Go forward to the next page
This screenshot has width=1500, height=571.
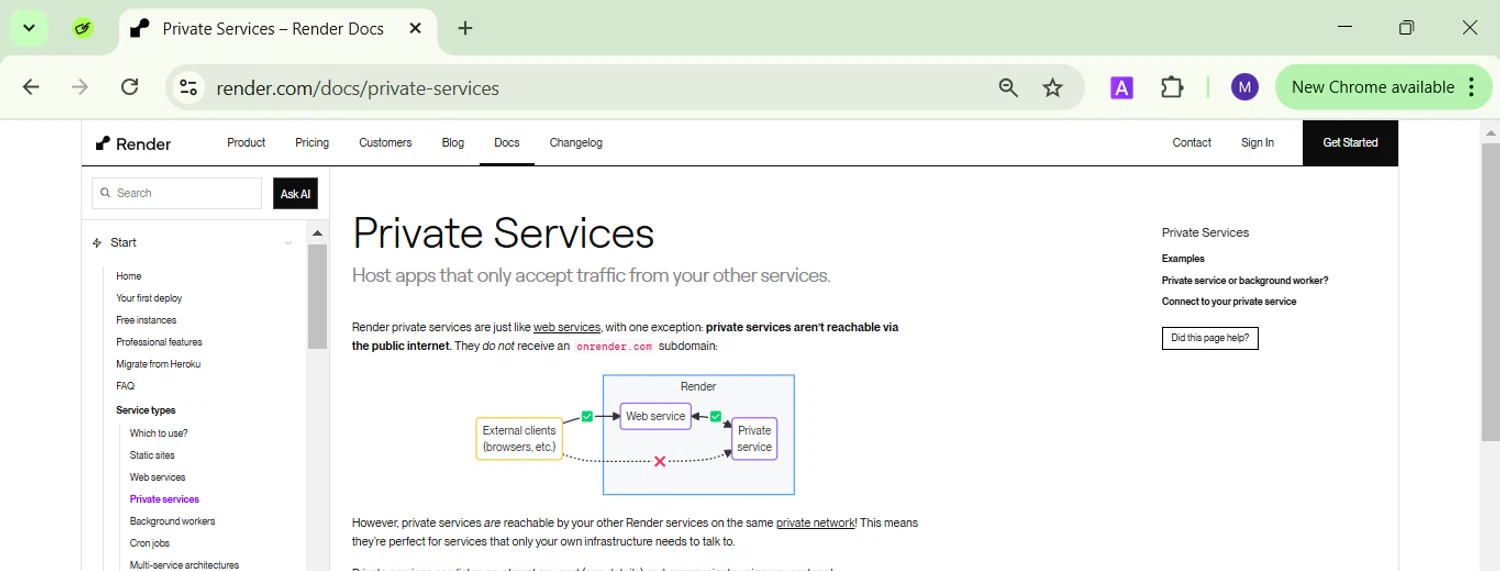click(x=80, y=87)
